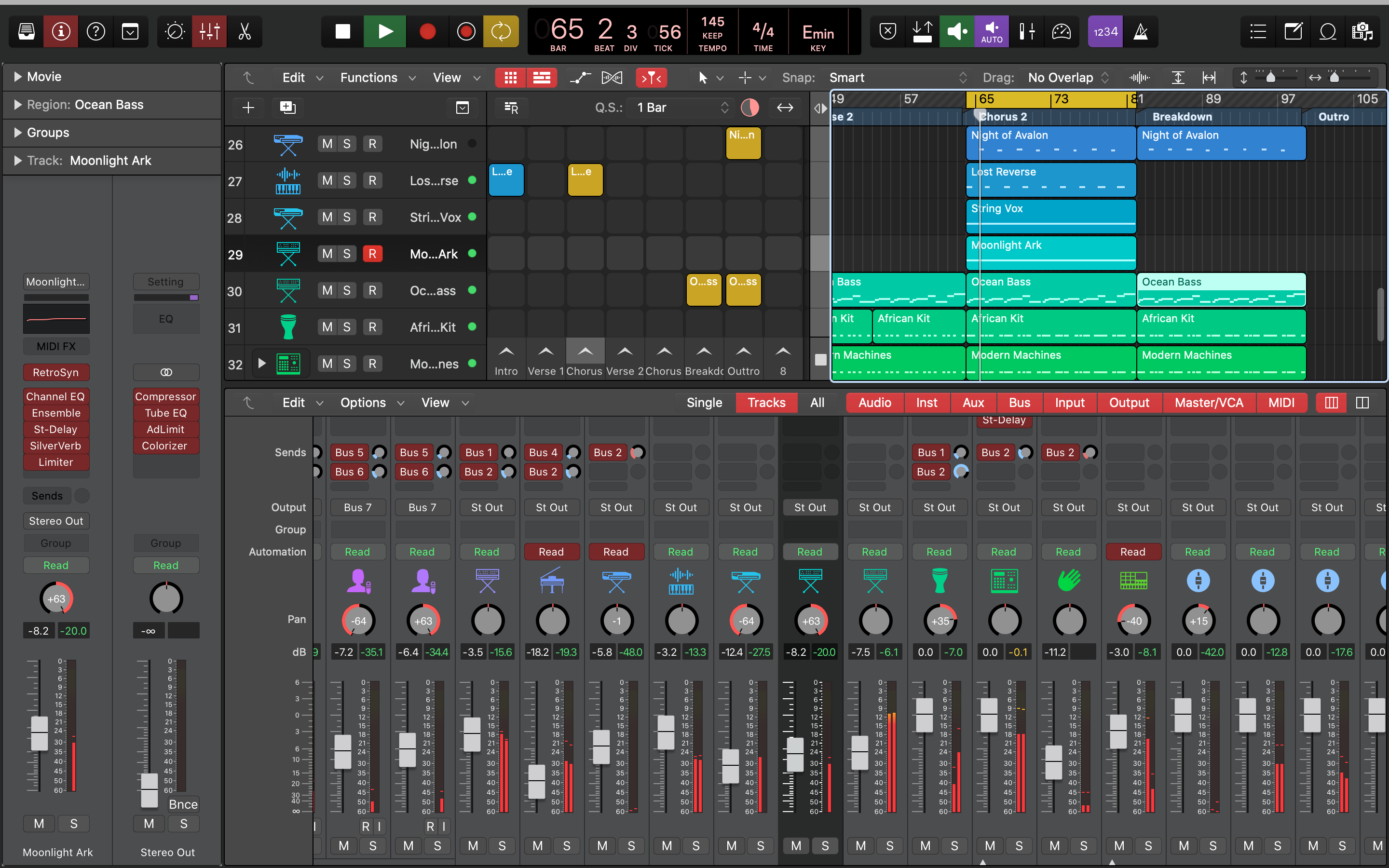This screenshot has height=868, width=1389.
Task: Mute the Moonlight Ark track 29
Action: [x=327, y=254]
